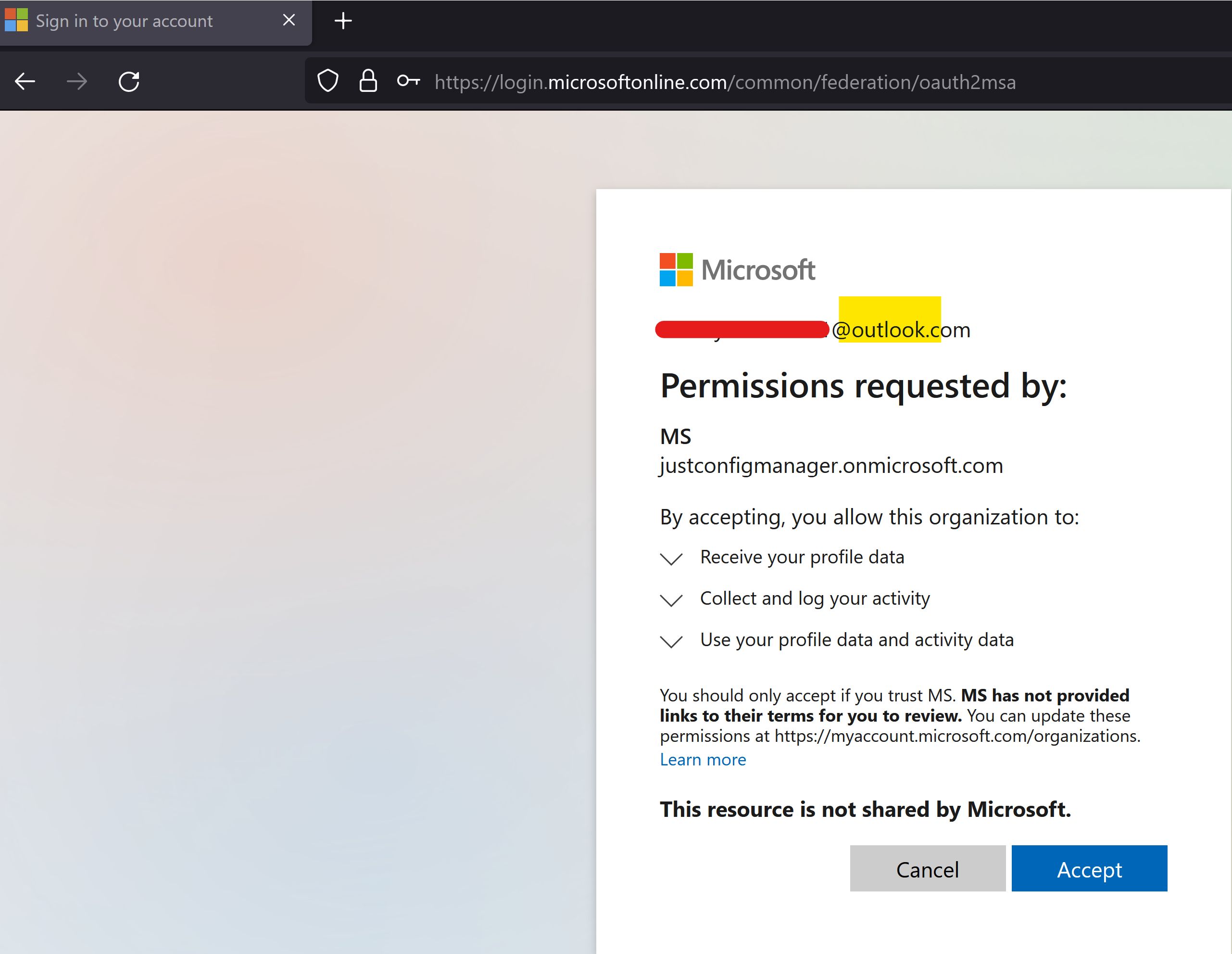The width and height of the screenshot is (1232, 954).
Task: Click the key permissions icon in address bar
Action: click(x=408, y=81)
